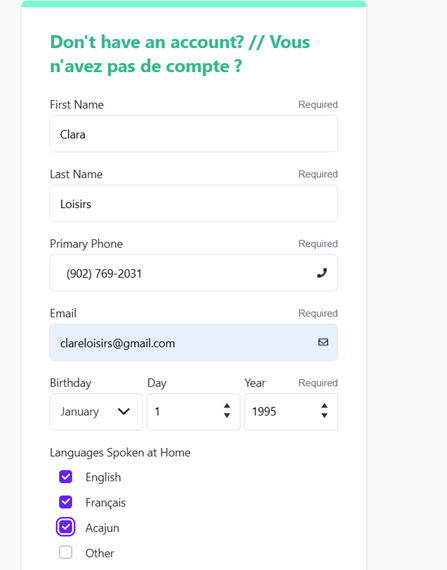Click the Other checkbox label text

(100, 553)
